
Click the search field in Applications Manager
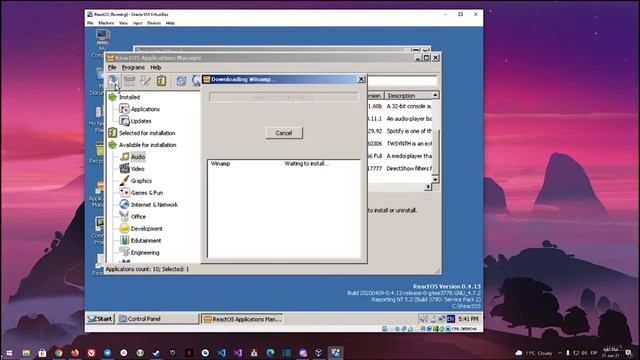coord(402,80)
